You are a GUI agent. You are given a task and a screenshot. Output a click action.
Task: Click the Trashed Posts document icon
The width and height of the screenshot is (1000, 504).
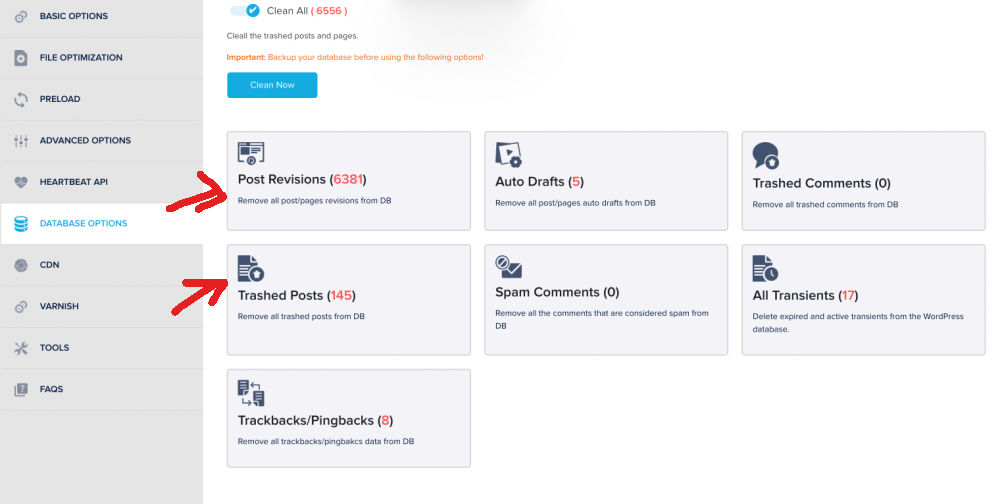coord(251,269)
